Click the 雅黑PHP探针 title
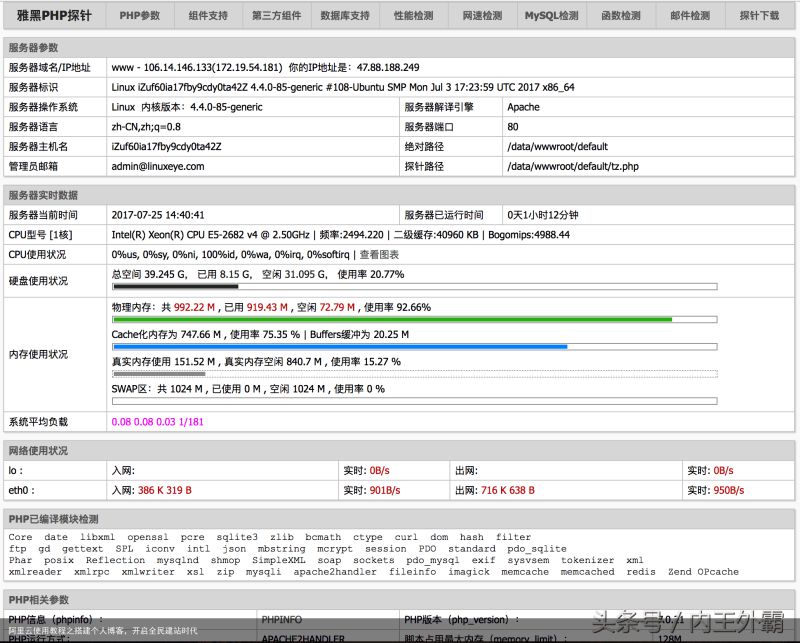 [x=54, y=15]
